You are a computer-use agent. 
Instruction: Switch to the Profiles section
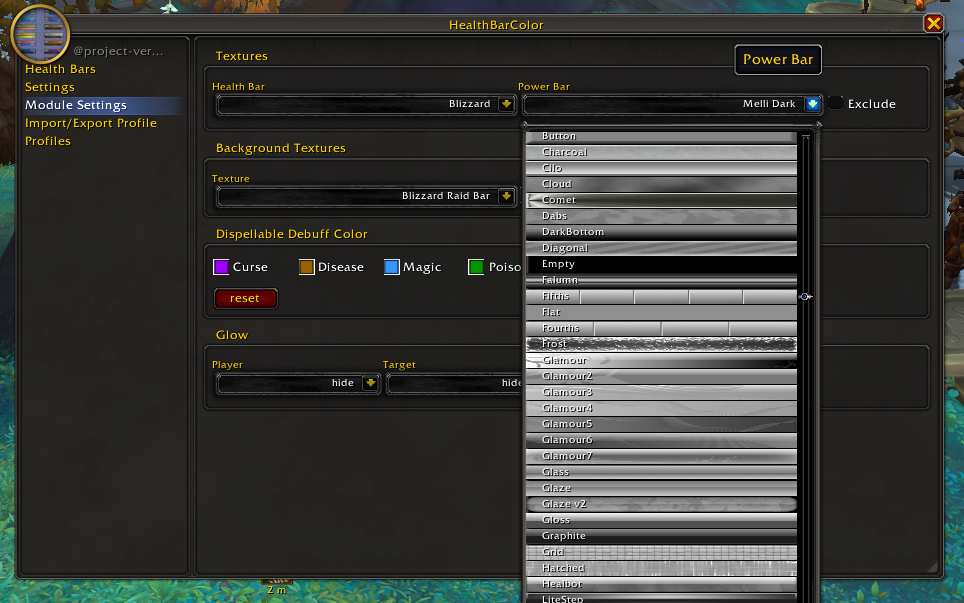click(48, 141)
